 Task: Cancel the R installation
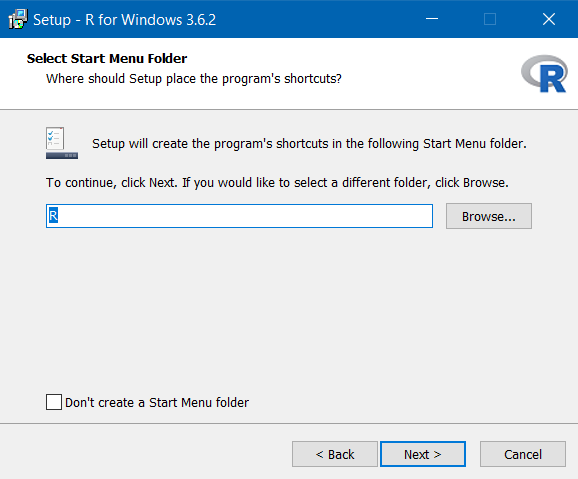tap(523, 454)
